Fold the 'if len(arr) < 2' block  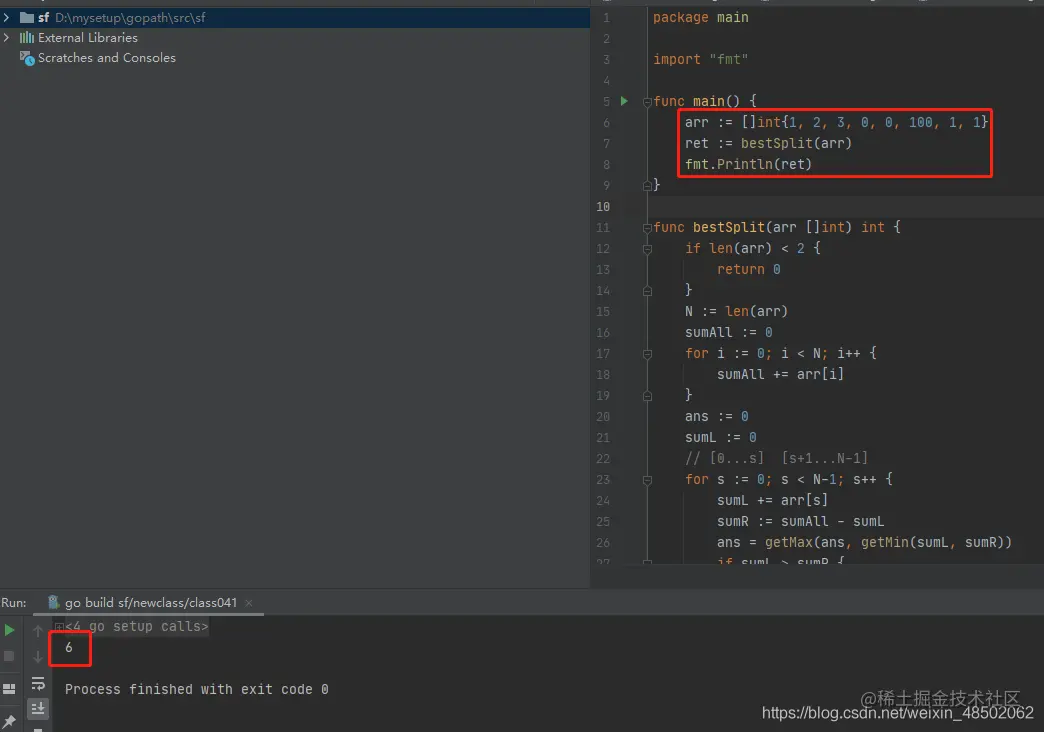click(x=647, y=249)
